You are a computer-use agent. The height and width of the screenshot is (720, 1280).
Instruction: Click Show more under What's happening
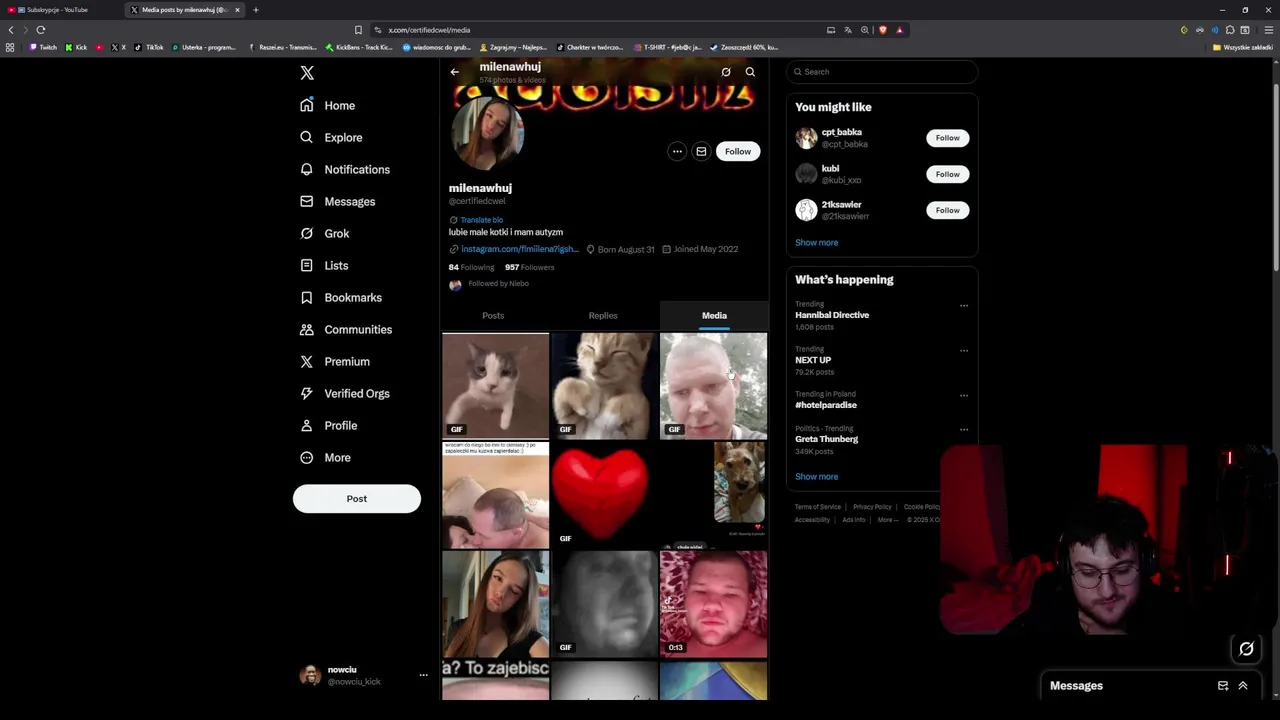[817, 476]
